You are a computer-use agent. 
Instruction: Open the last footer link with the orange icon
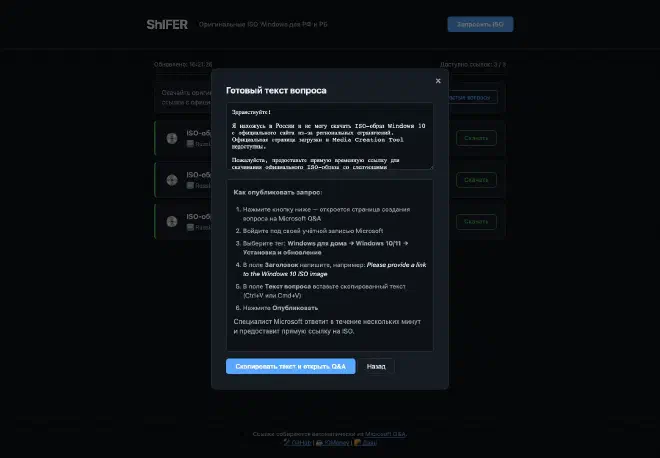point(365,442)
